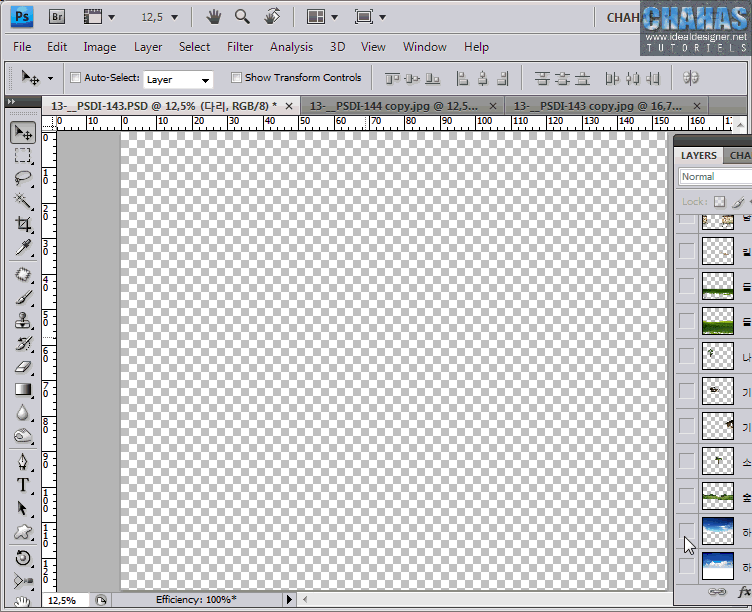Click Align top edges icon
The height and width of the screenshot is (612, 752).
click(392, 78)
